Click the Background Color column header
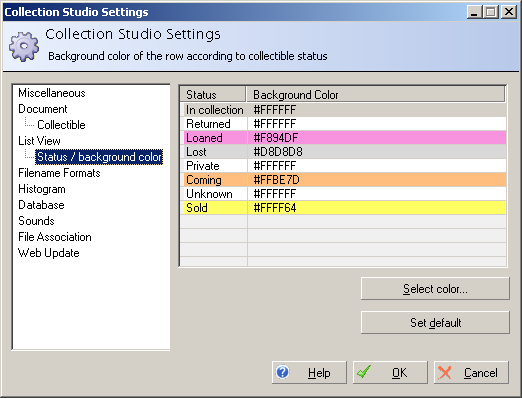Screen dimensions: 522x398 point(376,95)
